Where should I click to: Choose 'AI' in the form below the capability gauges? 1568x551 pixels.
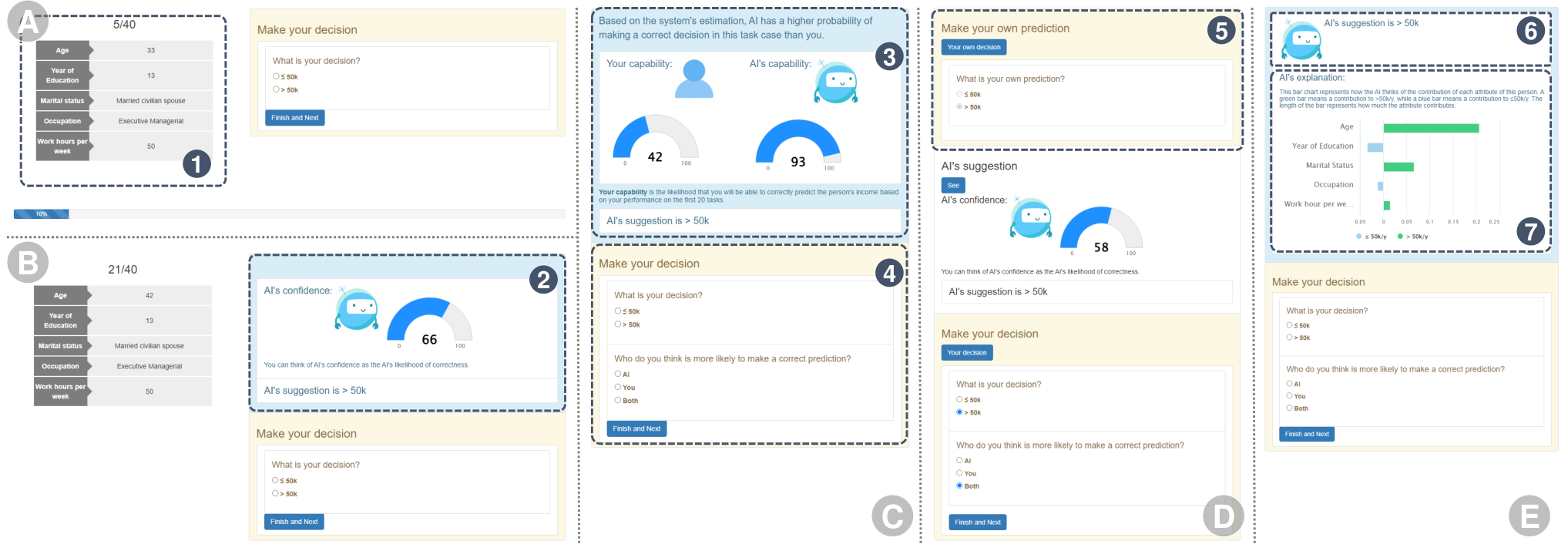[617, 374]
